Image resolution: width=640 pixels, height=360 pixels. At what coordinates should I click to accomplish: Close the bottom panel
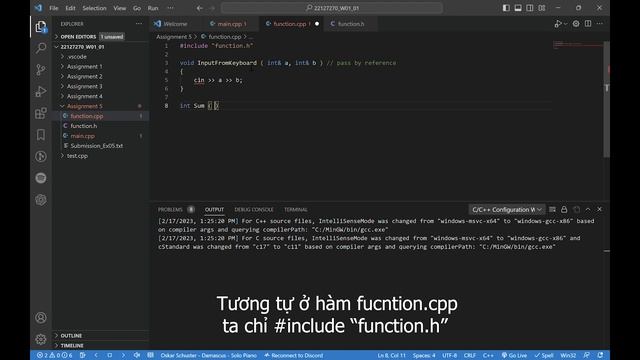600,209
